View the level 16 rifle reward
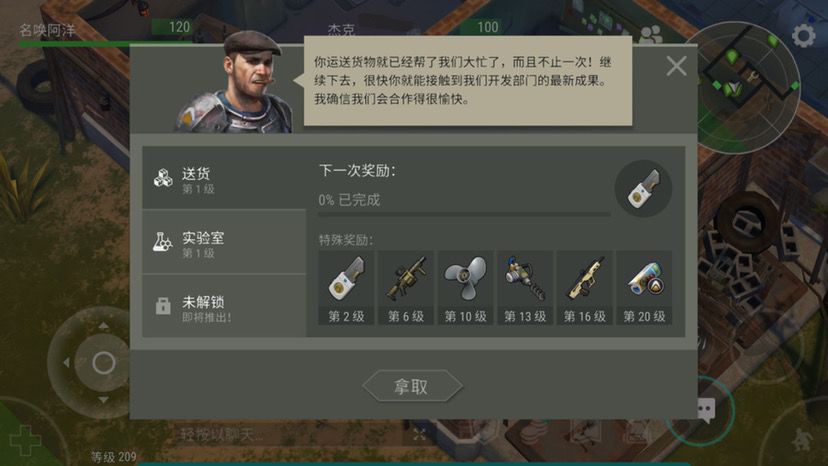This screenshot has width=828, height=466. pyautogui.click(x=585, y=287)
